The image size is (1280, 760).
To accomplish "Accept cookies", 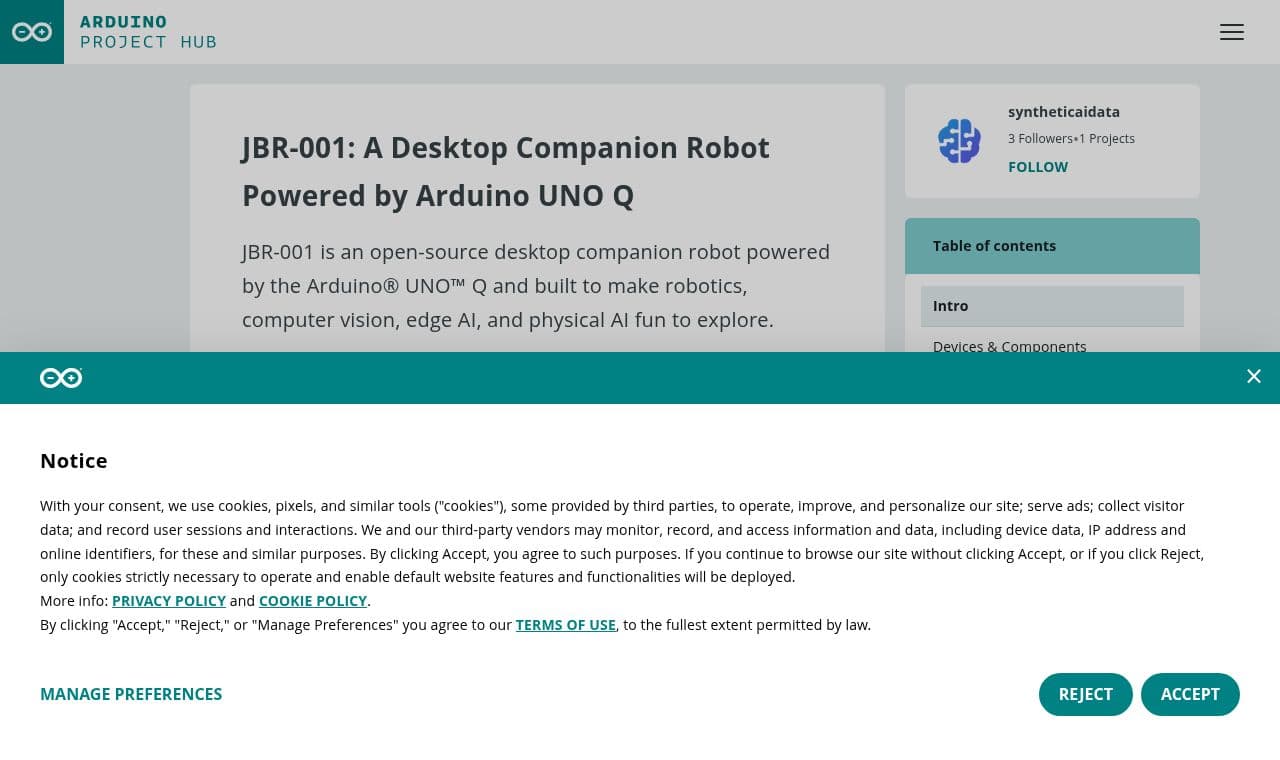I will point(1190,694).
